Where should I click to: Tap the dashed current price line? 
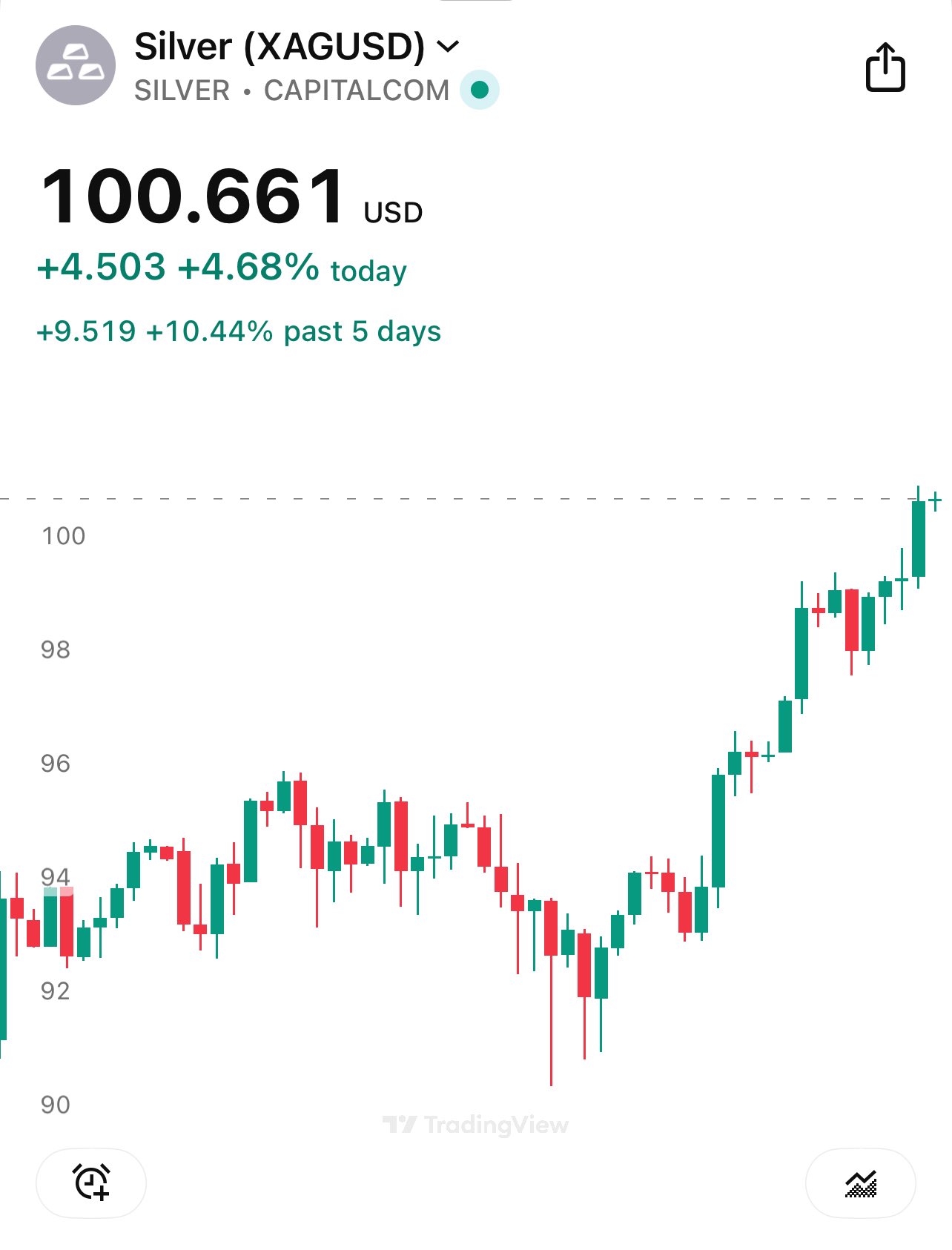click(x=445, y=499)
